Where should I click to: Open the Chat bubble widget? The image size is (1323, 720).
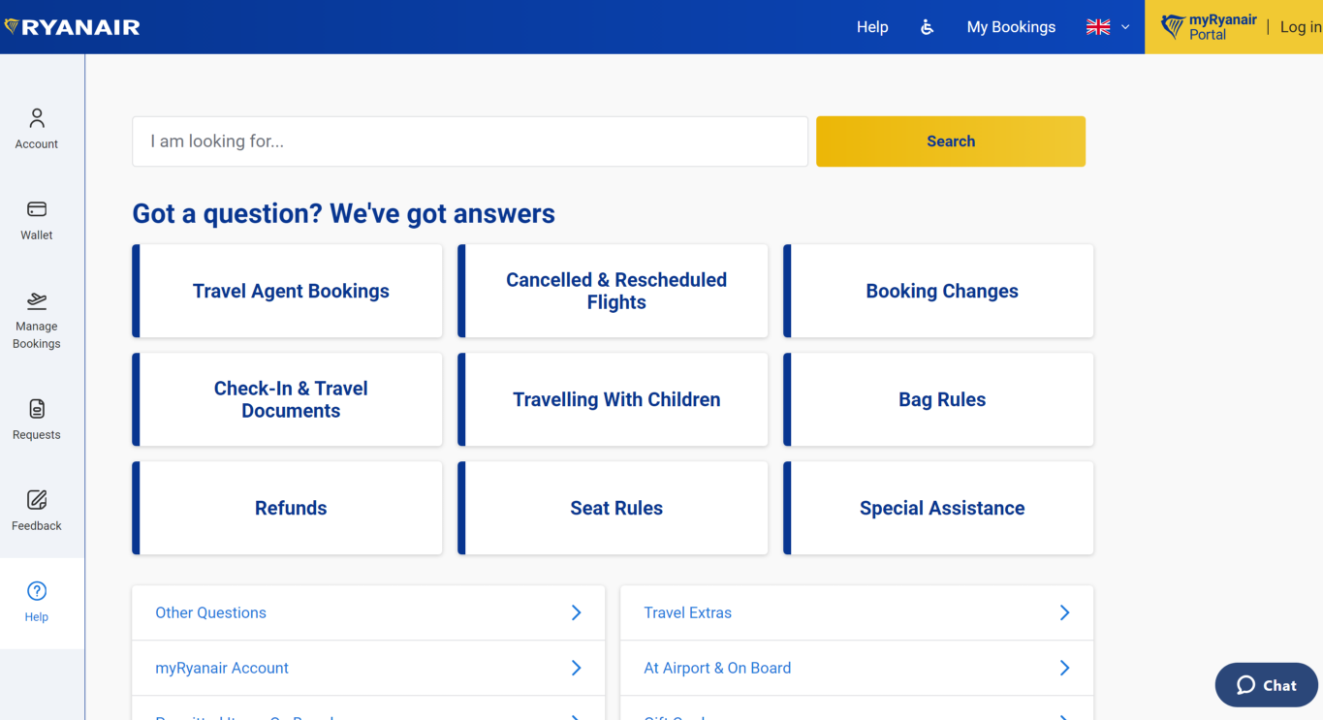pos(1266,685)
